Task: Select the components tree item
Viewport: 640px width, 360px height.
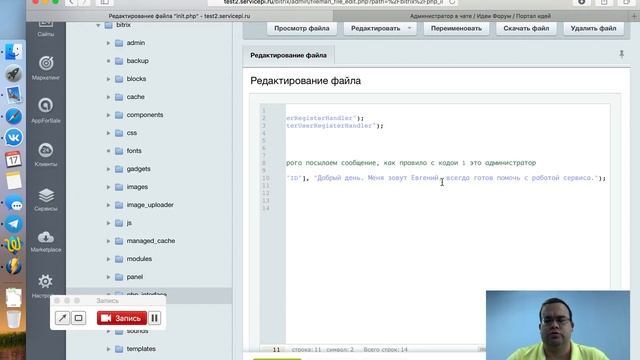Action: click(145, 115)
